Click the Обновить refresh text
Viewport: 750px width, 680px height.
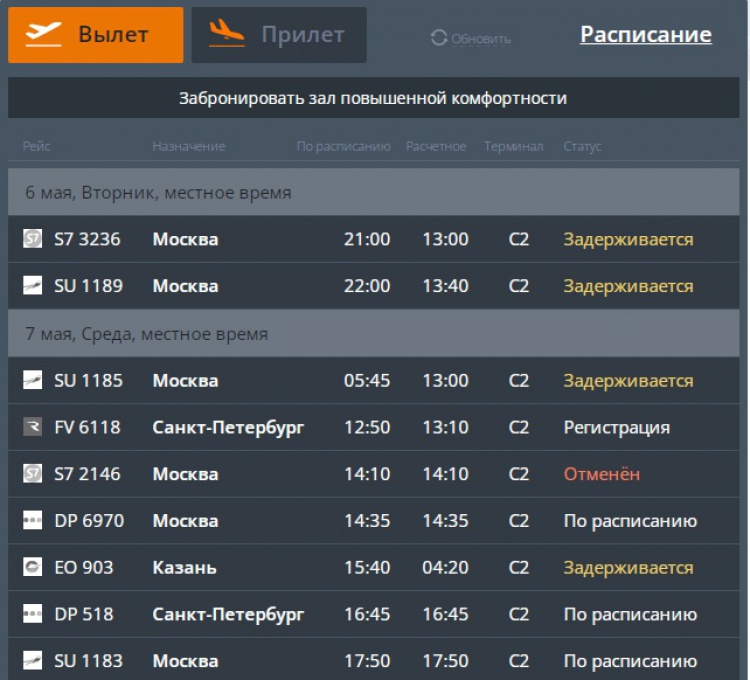pos(481,39)
